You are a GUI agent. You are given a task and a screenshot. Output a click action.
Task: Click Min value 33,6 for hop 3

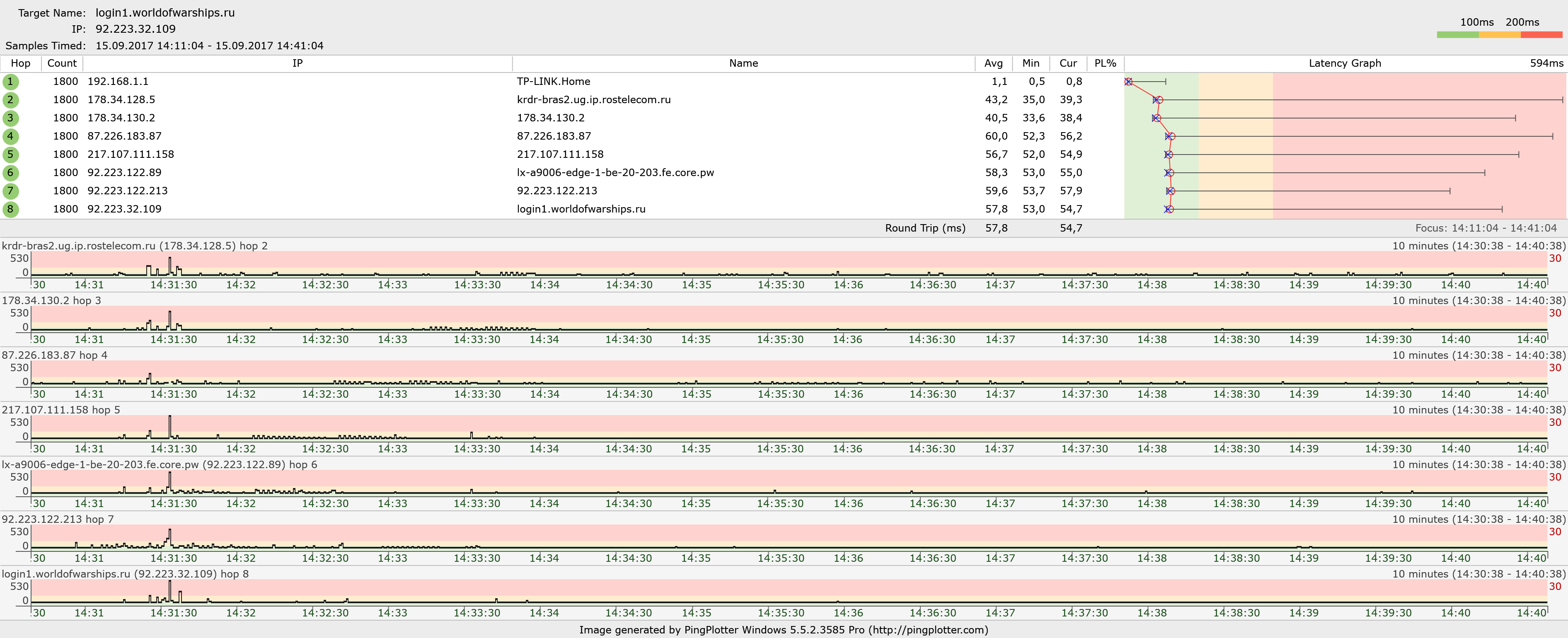click(x=1033, y=118)
